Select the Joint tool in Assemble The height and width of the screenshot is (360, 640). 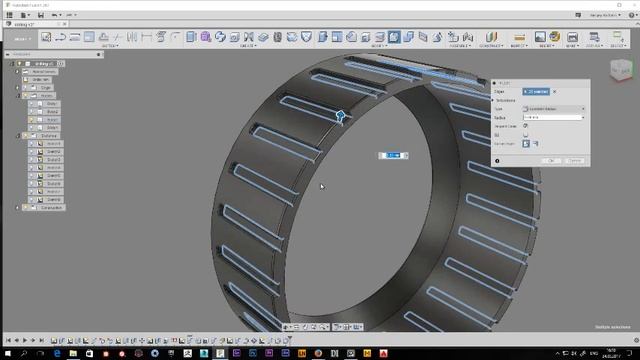(467, 37)
